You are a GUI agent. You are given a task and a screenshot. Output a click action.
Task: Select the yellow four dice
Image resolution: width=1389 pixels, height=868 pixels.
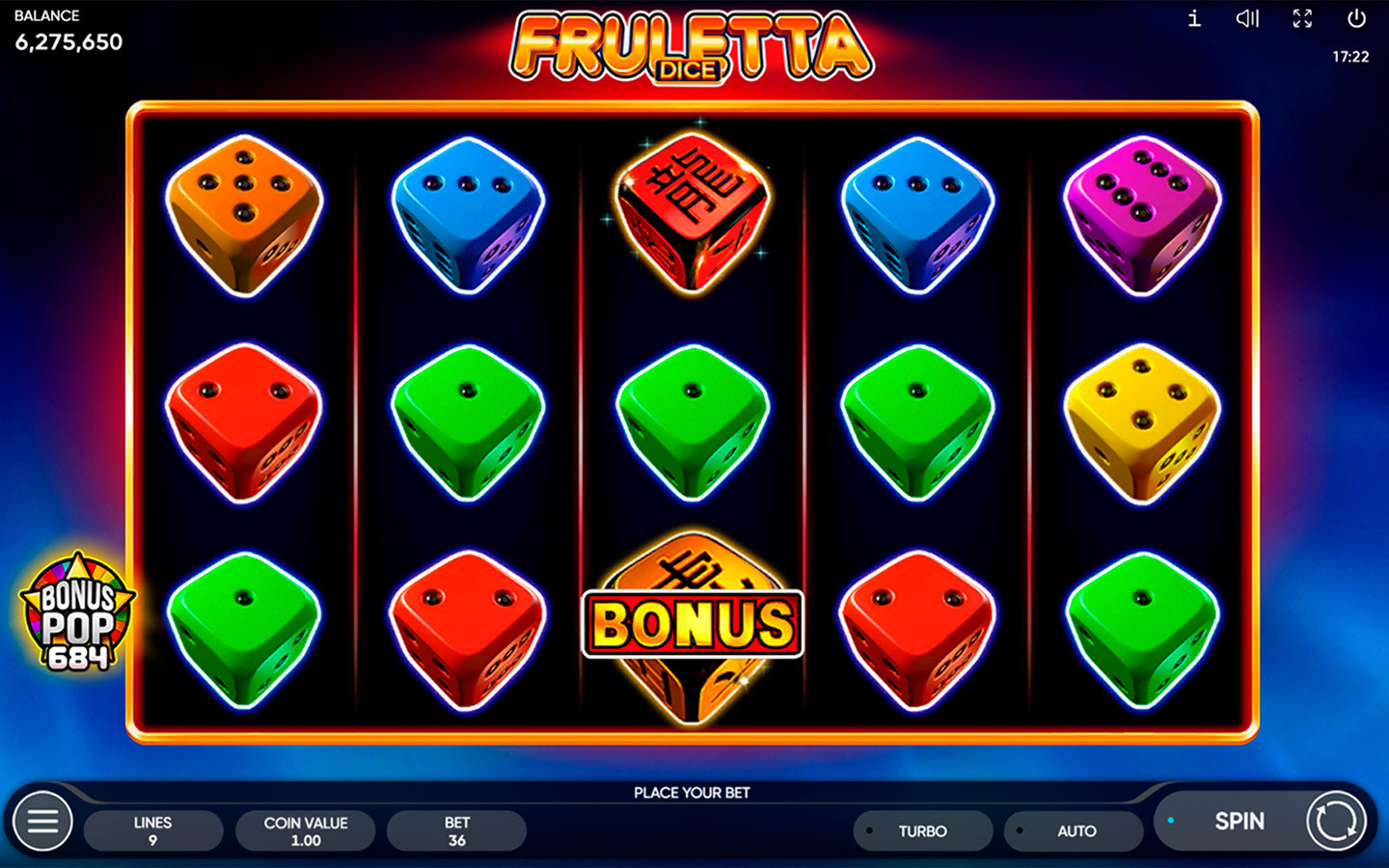[x=1142, y=423]
